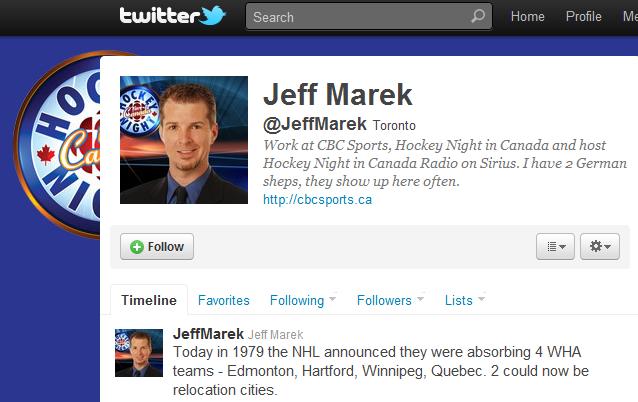The image size is (638, 402).
Task: Click the Hockey Night in Canada background logo
Action: [x=57, y=144]
